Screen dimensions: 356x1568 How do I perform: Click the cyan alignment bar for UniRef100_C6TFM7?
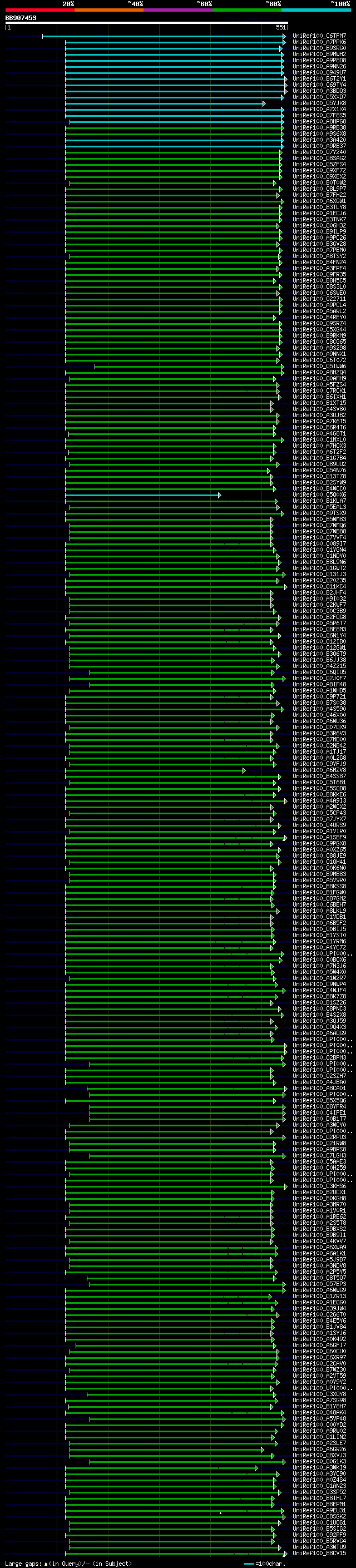point(163,37)
